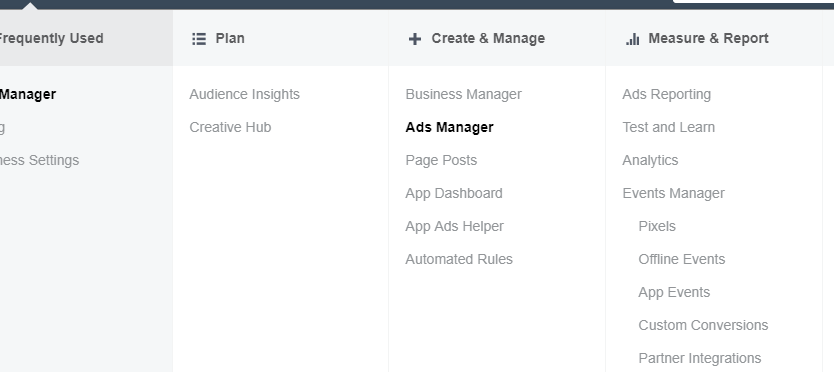Screen dimensions: 834x372
Task: Open Ads Reporting
Action: (x=666, y=94)
